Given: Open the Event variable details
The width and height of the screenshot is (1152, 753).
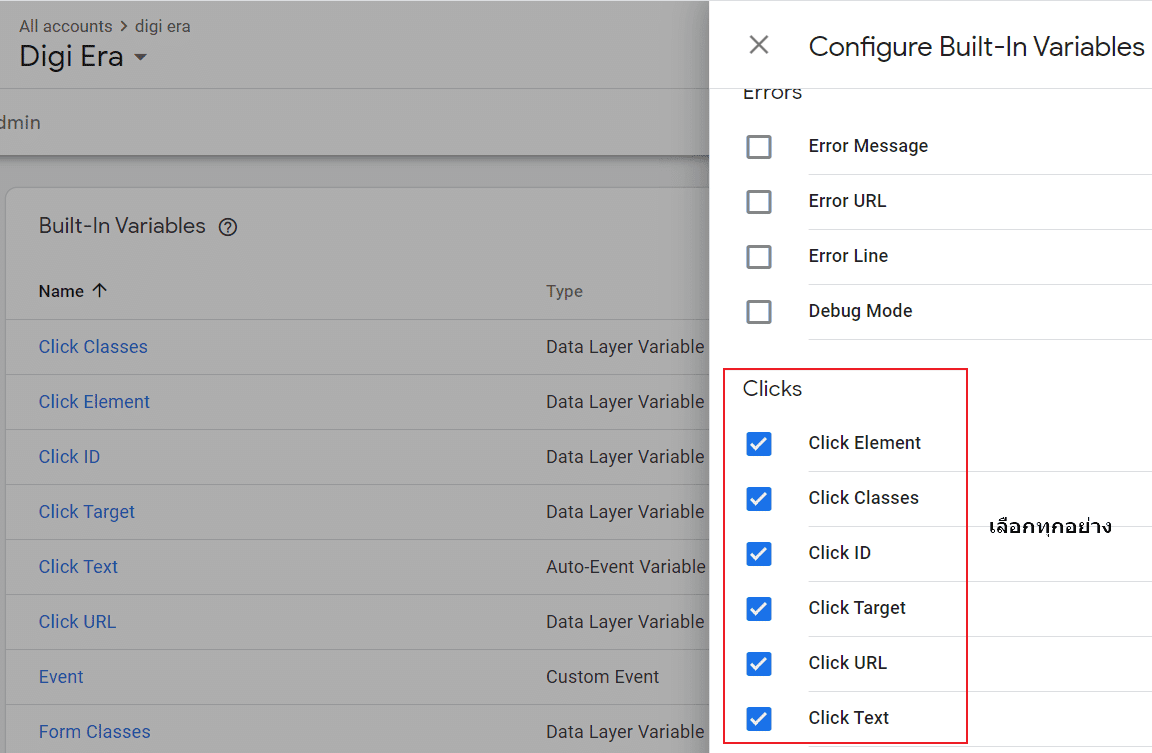Looking at the screenshot, I should point(61,676).
